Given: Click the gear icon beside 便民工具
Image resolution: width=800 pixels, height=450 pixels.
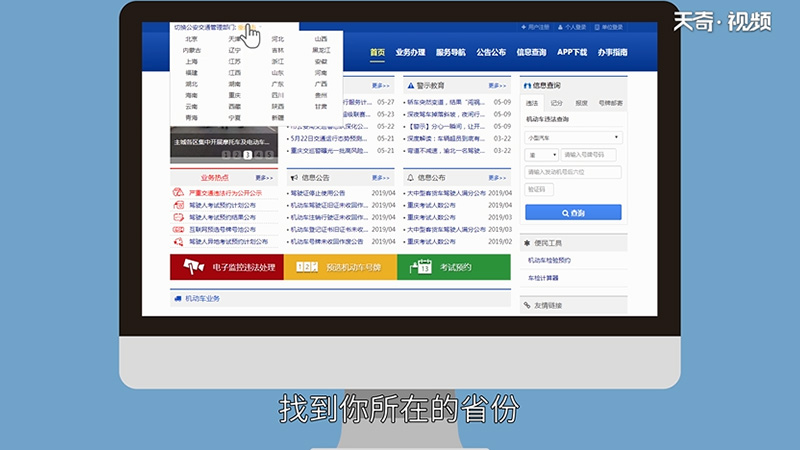Looking at the screenshot, I should point(527,243).
